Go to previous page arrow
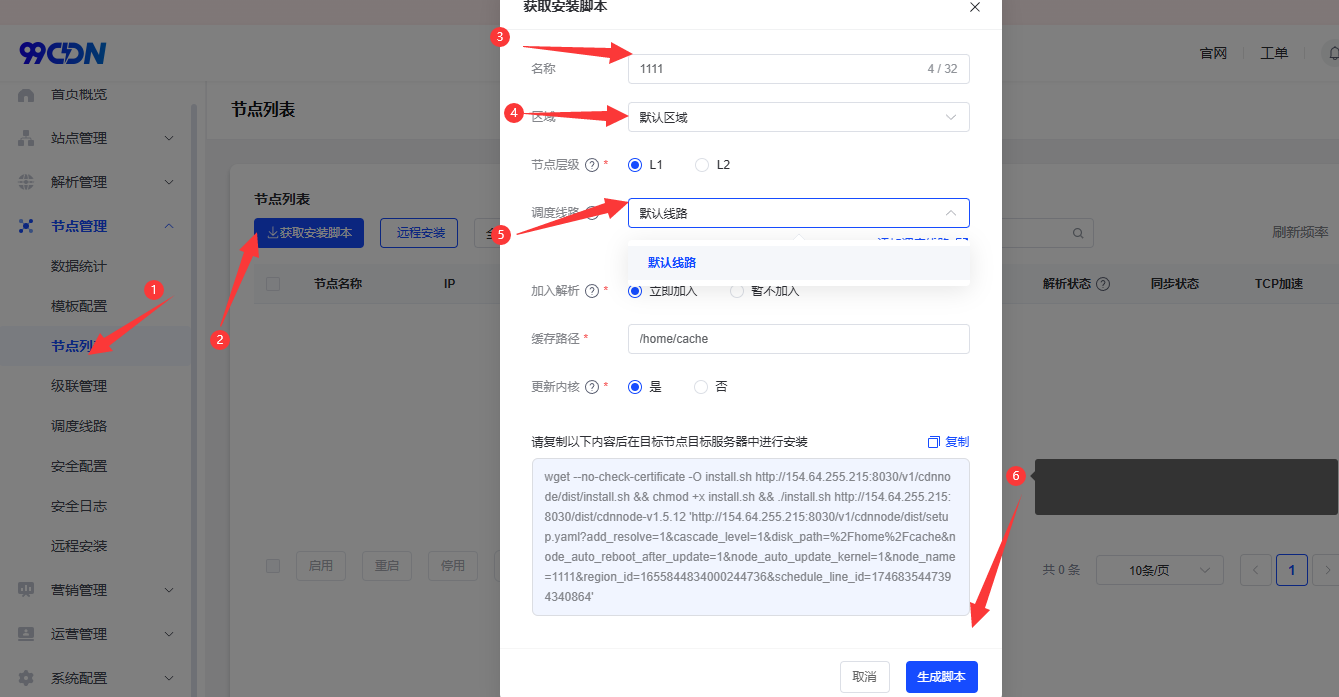Image resolution: width=1339 pixels, height=697 pixels. (x=1256, y=569)
